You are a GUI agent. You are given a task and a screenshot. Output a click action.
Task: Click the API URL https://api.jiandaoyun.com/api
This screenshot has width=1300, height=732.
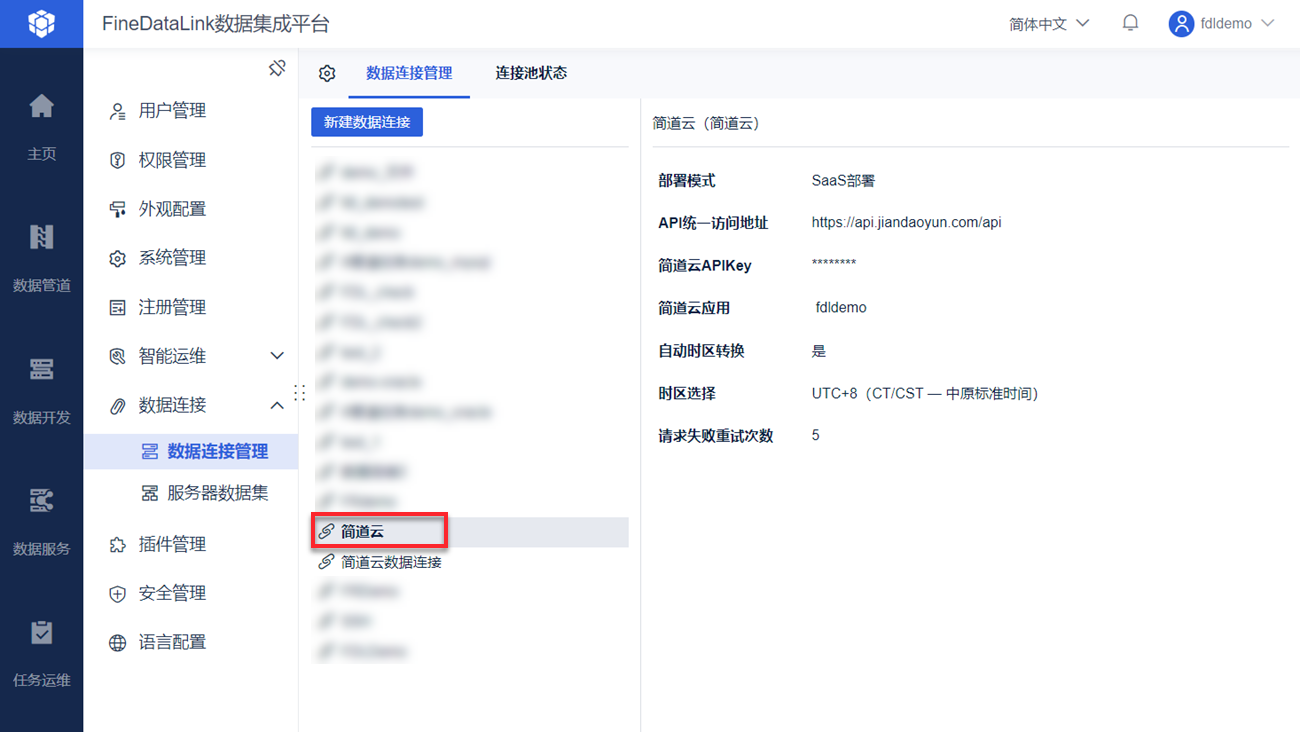906,222
